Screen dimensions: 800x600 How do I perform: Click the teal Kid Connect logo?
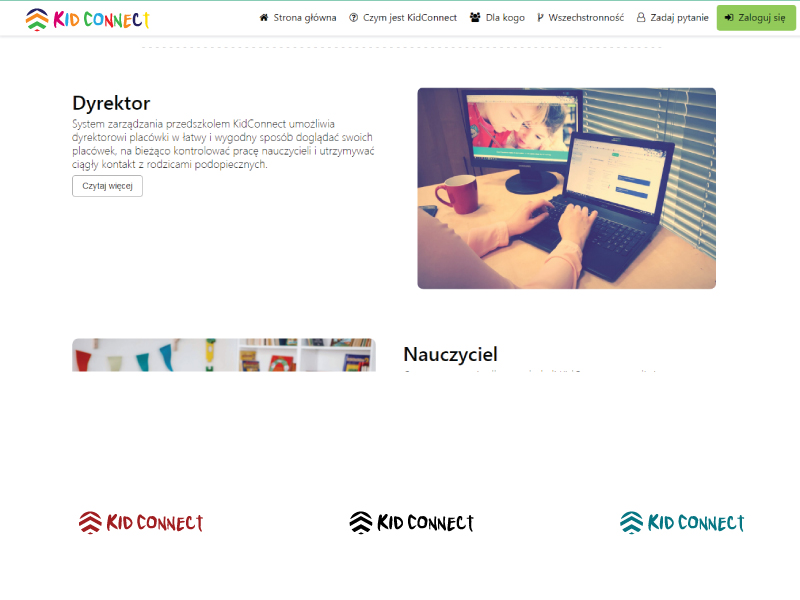[x=682, y=522]
